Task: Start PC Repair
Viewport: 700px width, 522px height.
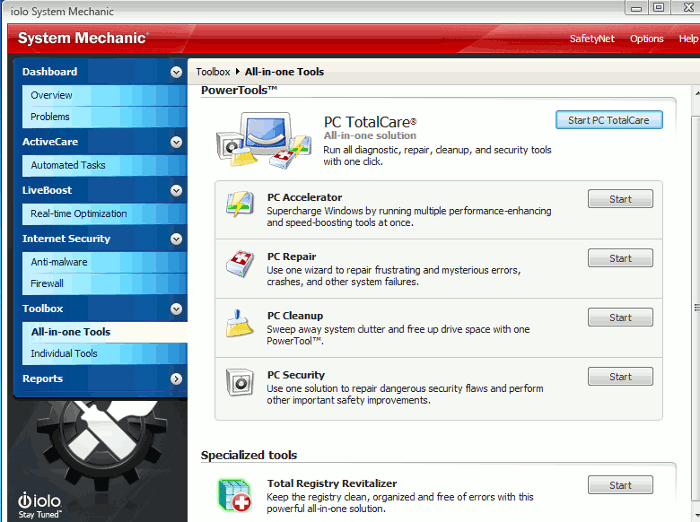Action: pyautogui.click(x=621, y=258)
